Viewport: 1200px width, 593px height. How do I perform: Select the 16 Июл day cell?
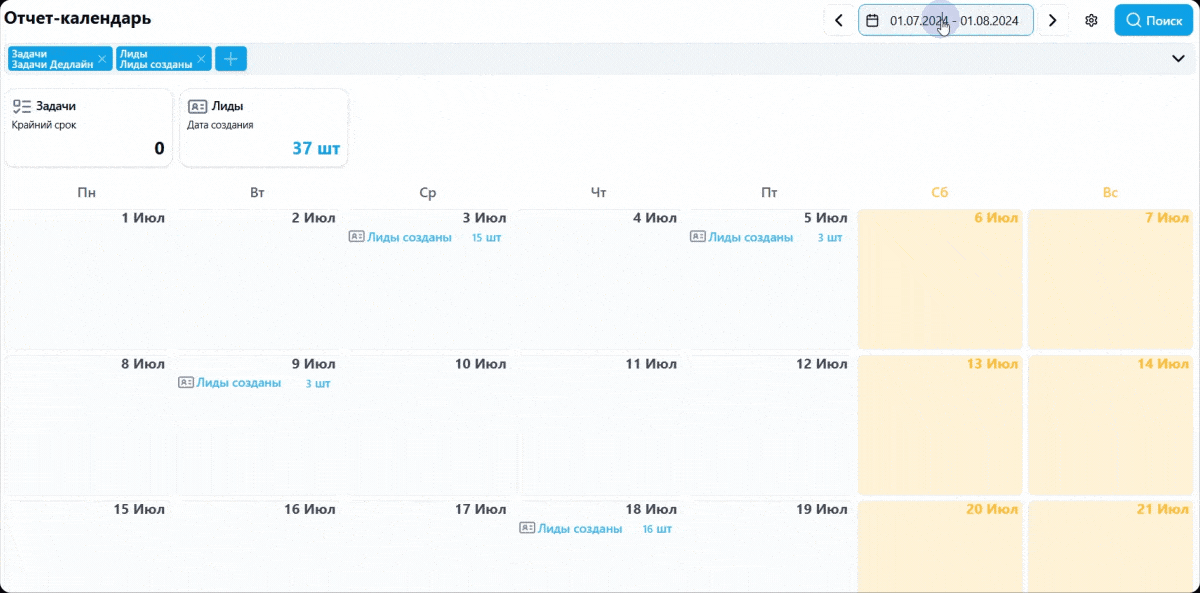tap(259, 546)
